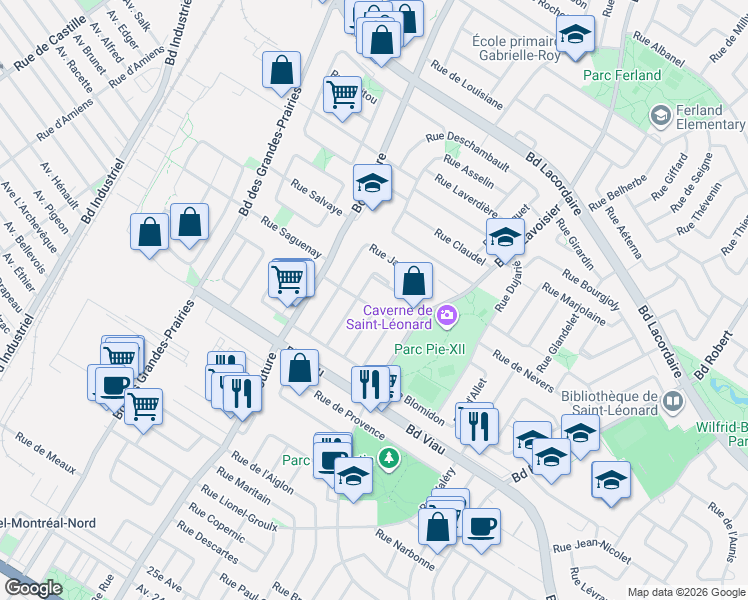Click the Map data ©2026 Google attribution
This screenshot has width=748, height=600.
[x=686, y=593]
